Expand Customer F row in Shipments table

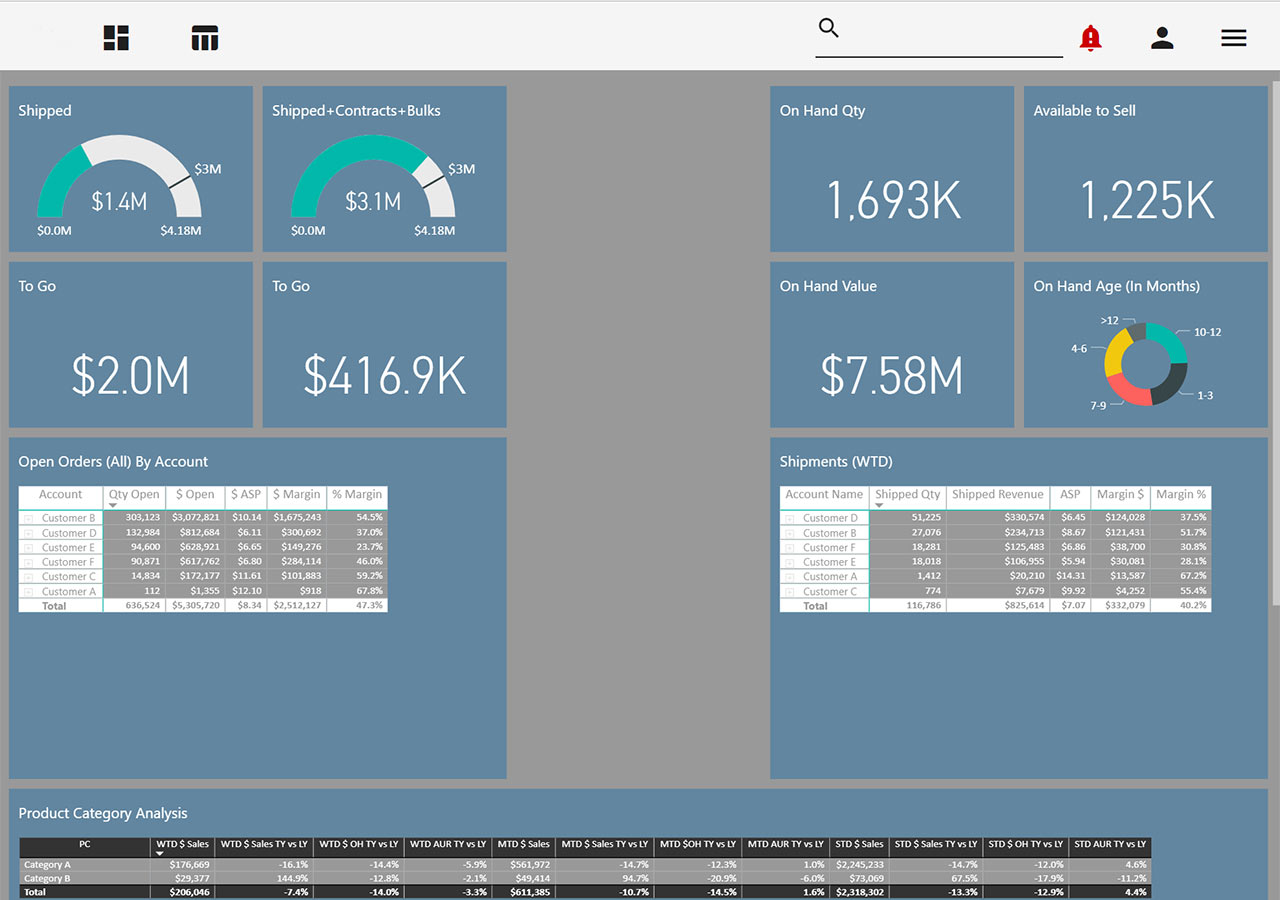(x=790, y=548)
